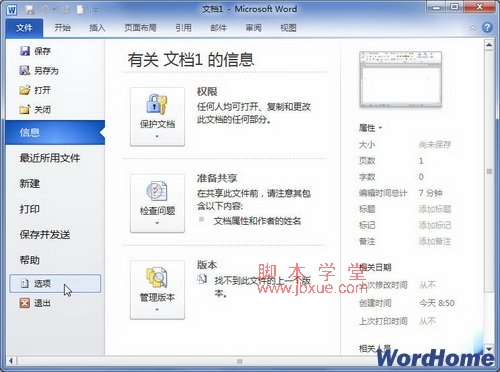The image size is (500, 372).
Task: Click the horizontal scrollbar thumb
Action: tap(239, 361)
